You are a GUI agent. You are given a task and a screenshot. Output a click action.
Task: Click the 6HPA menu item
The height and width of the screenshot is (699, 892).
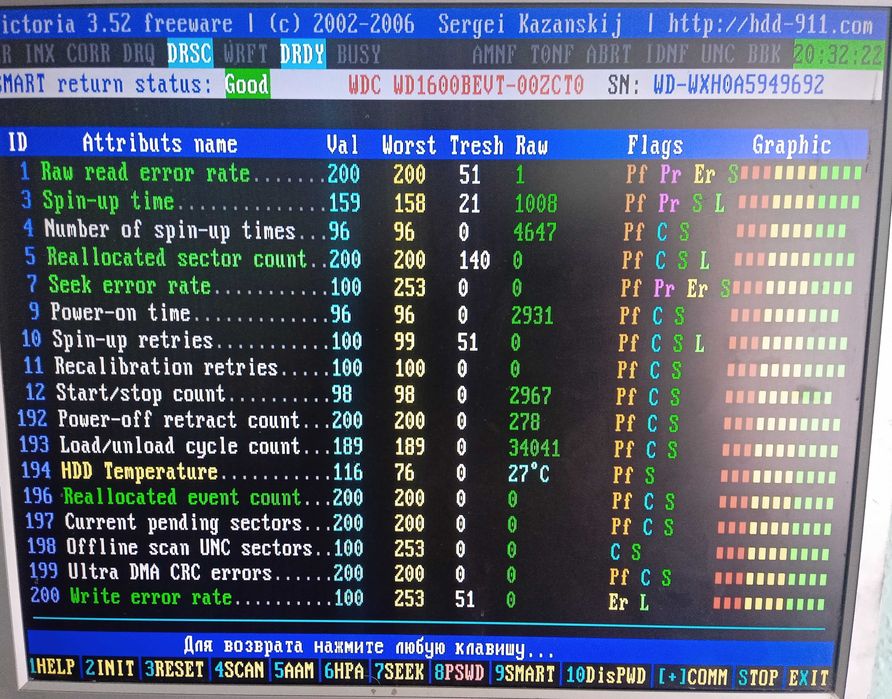coord(344,671)
